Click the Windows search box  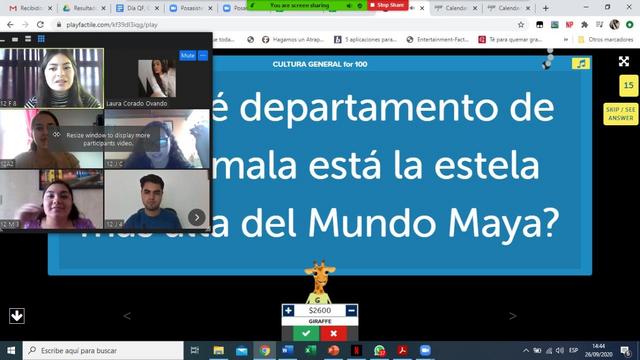coord(103,351)
